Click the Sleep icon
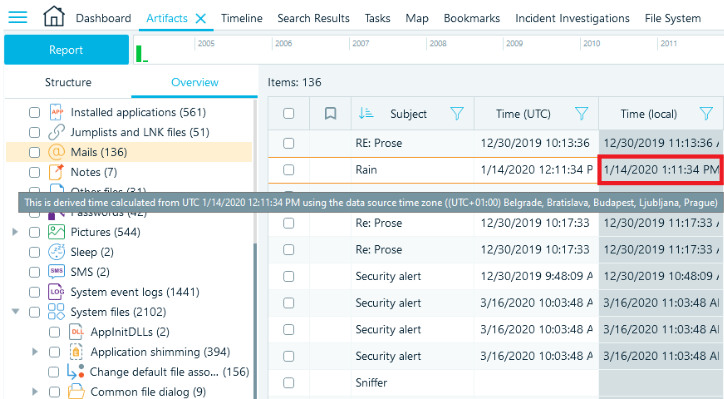This screenshot has width=724, height=399. point(56,252)
